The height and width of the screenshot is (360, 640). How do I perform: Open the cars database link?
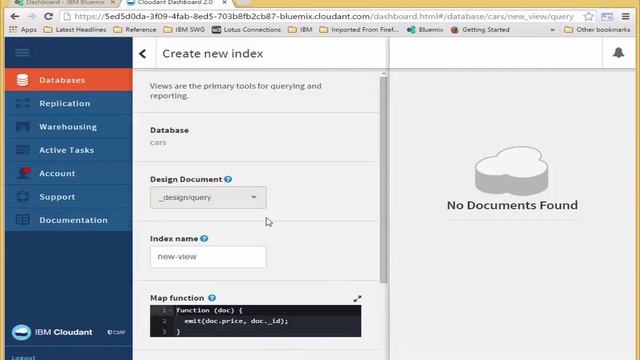158,142
